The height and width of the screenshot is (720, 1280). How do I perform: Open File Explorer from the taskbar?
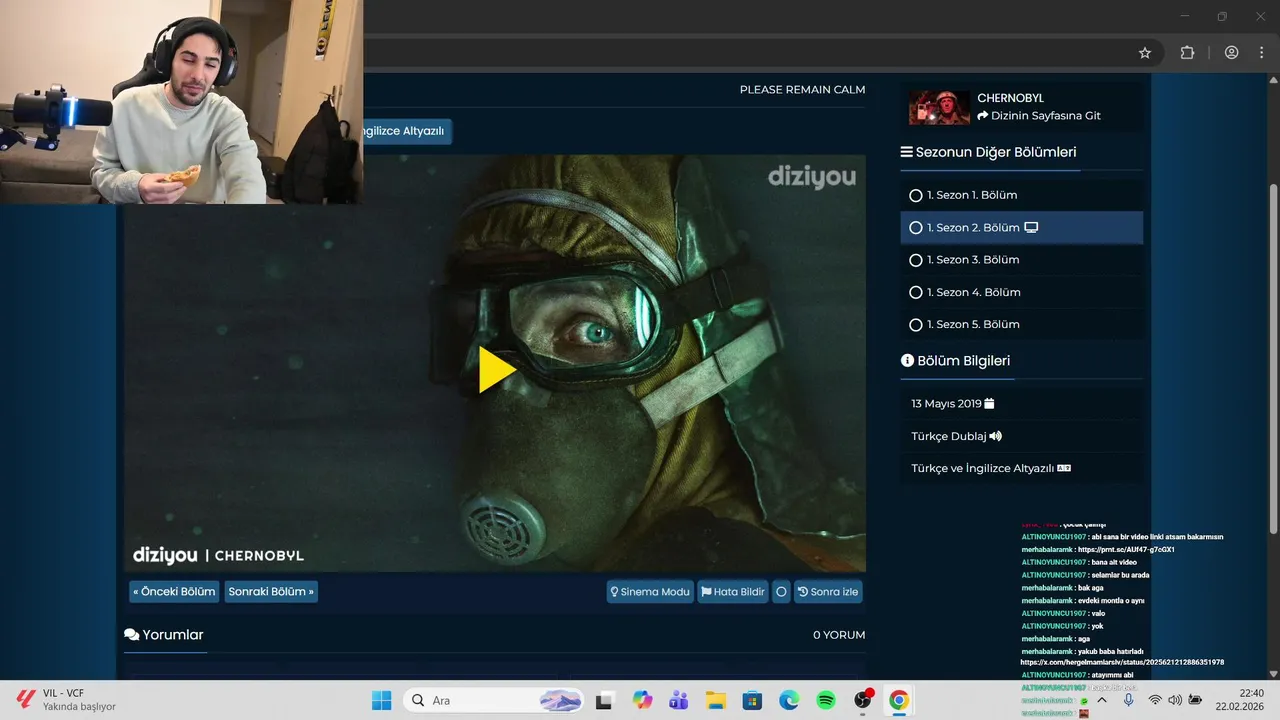point(715,700)
